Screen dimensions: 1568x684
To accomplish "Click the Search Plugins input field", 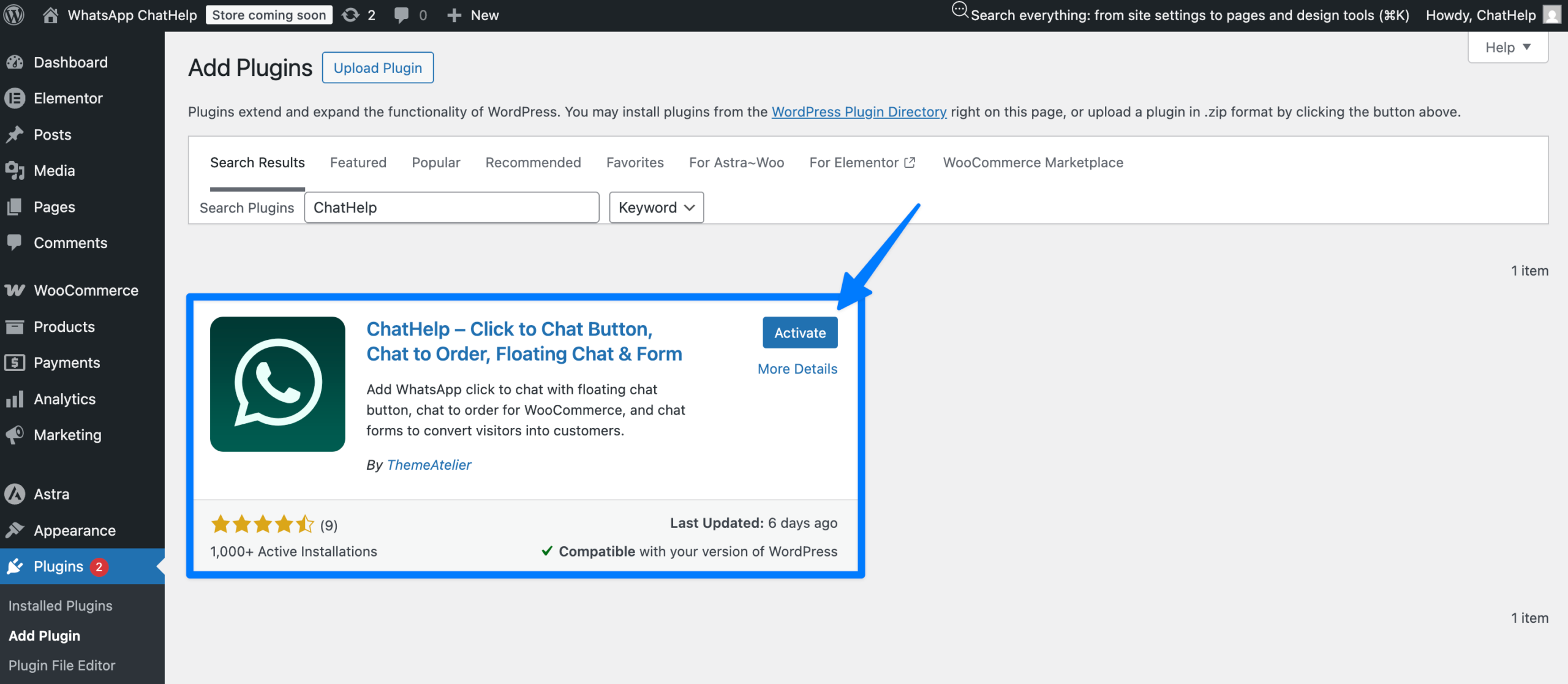I will tap(451, 208).
